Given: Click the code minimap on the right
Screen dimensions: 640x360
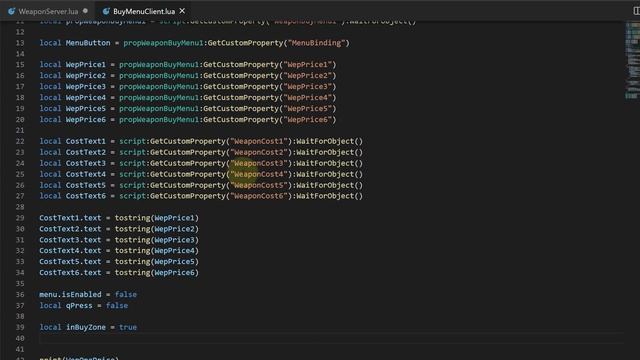Looking at the screenshot, I should pyautogui.click(x=632, y=61).
